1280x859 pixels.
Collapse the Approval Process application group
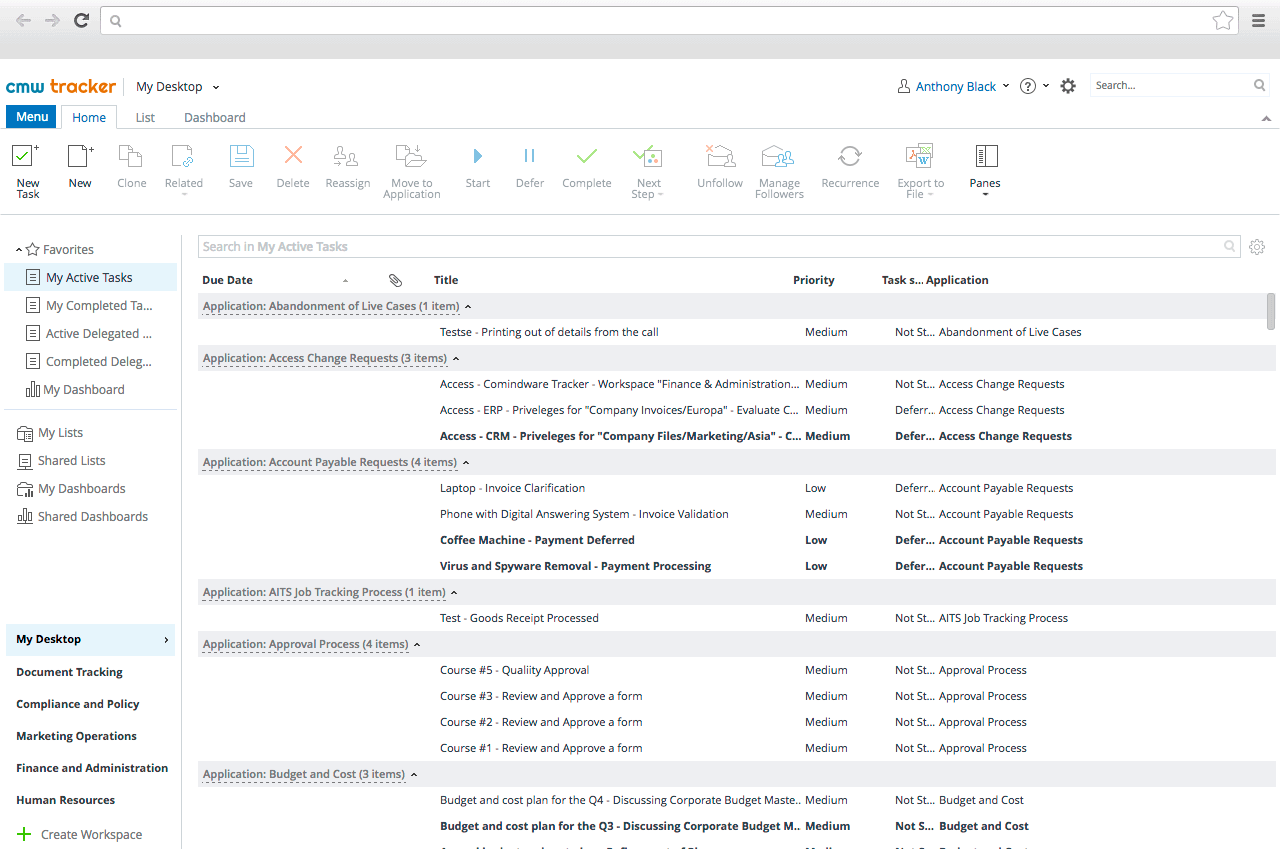417,644
